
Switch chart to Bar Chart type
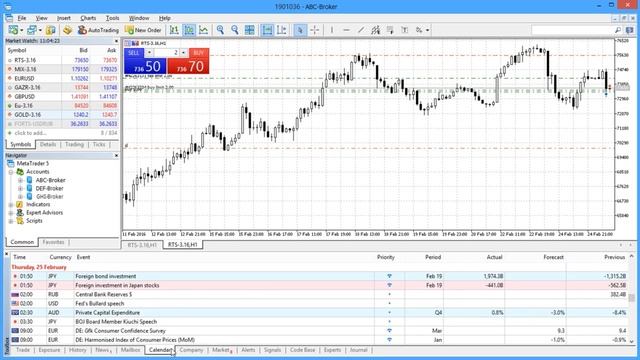(174, 30)
